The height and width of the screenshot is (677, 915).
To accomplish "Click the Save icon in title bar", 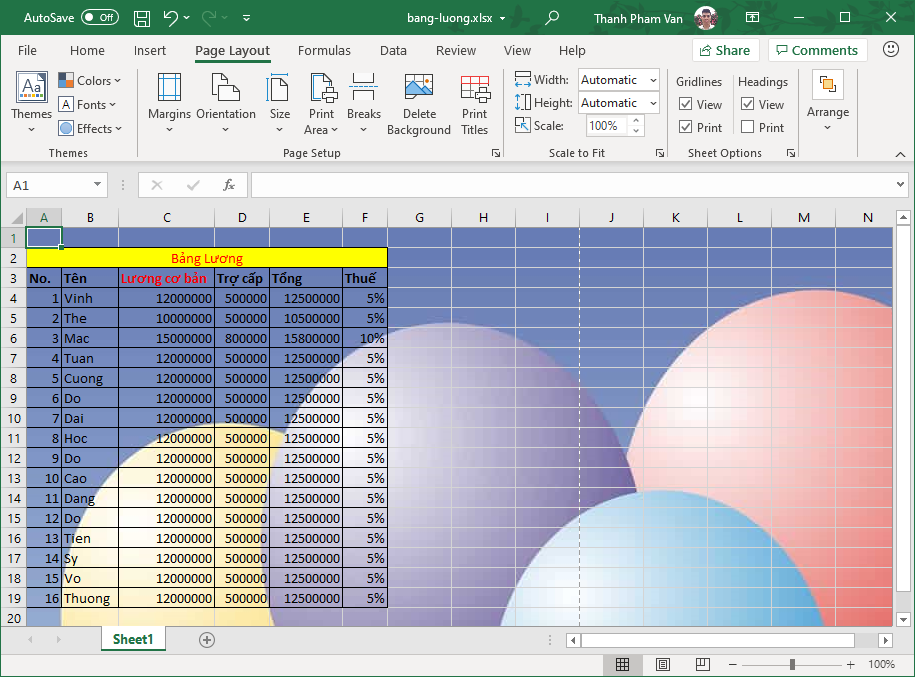I will point(142,18).
